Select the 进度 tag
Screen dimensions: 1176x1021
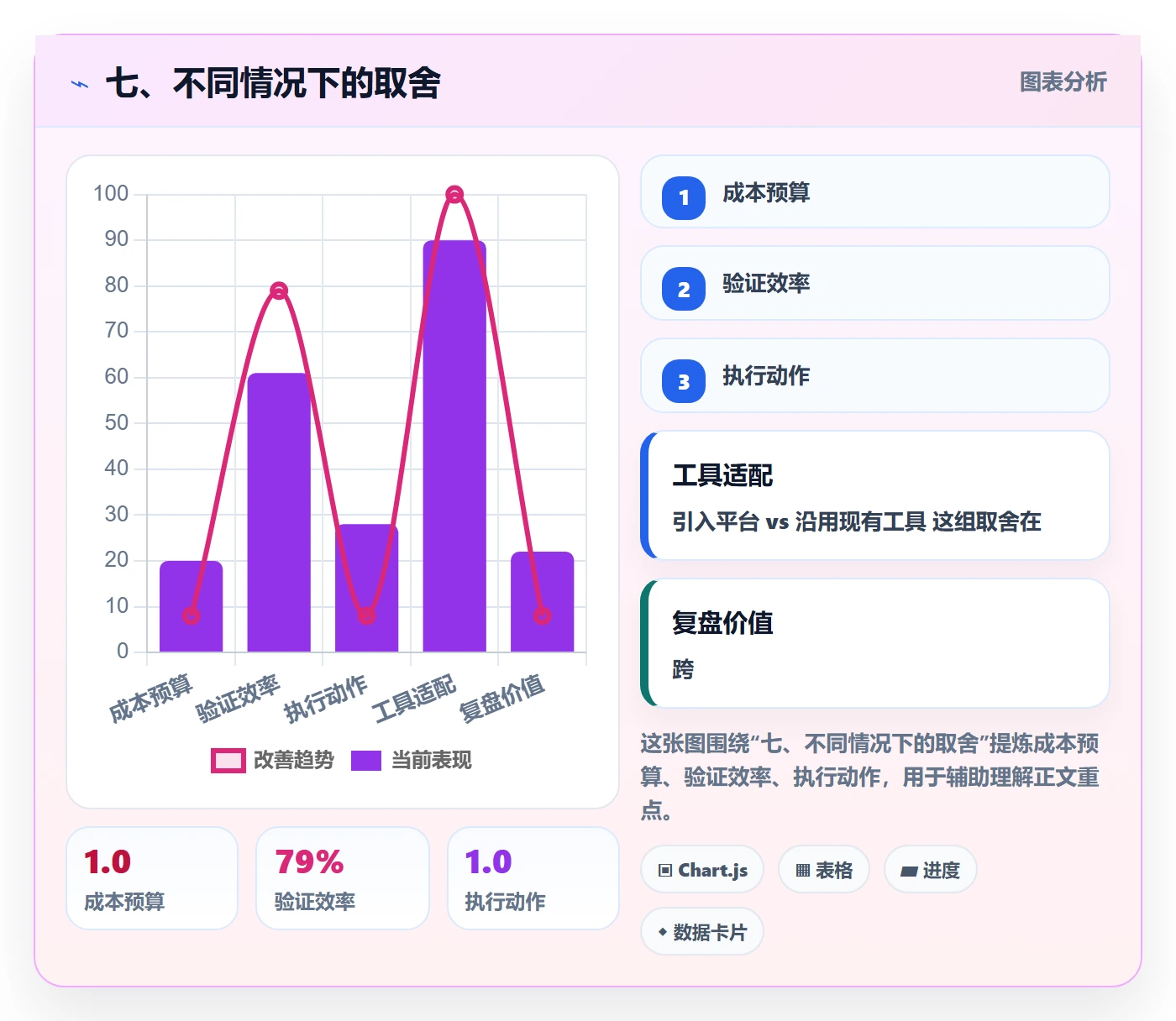[x=930, y=870]
